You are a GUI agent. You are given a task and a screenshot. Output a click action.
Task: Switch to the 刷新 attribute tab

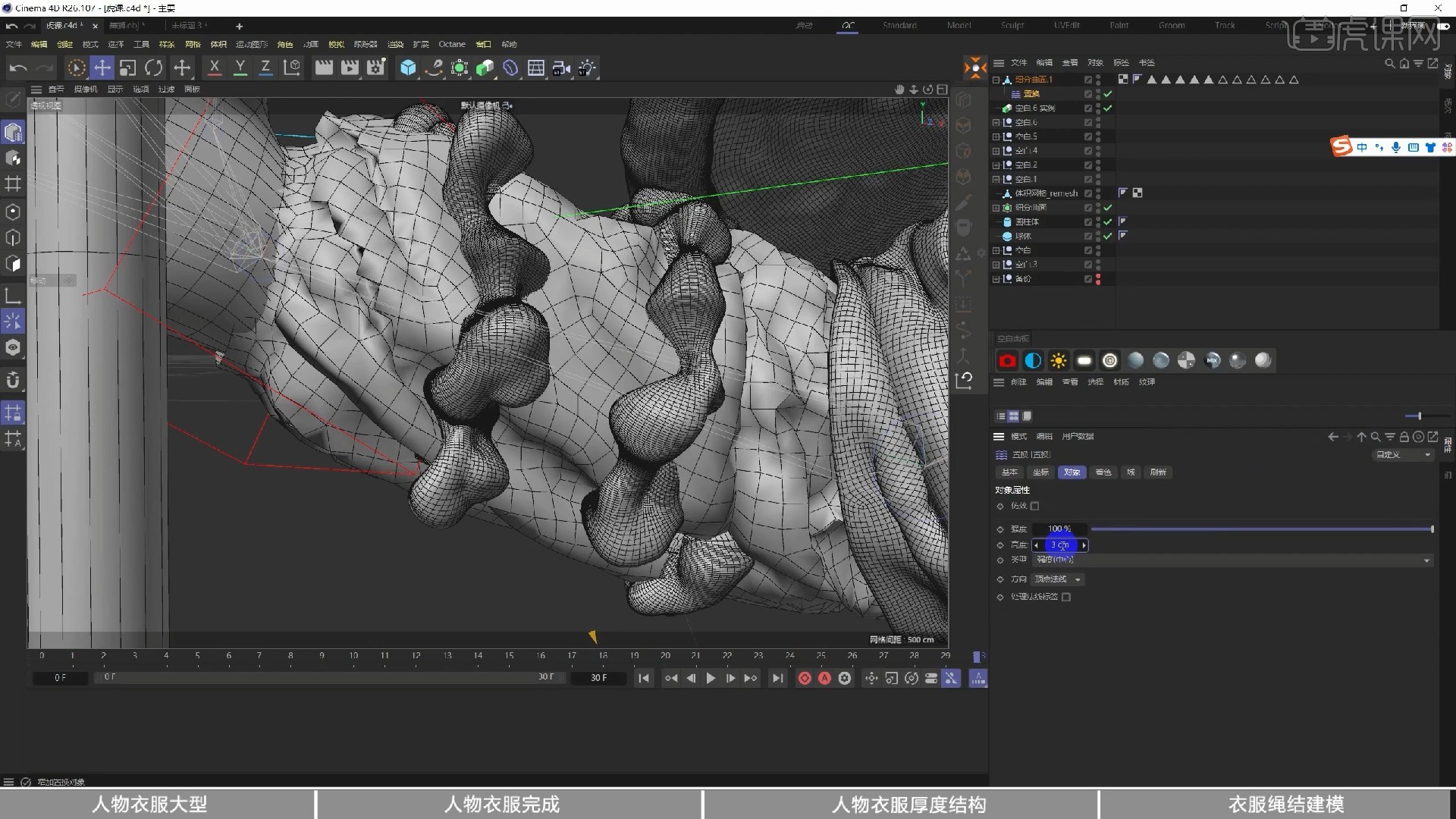click(x=1158, y=472)
